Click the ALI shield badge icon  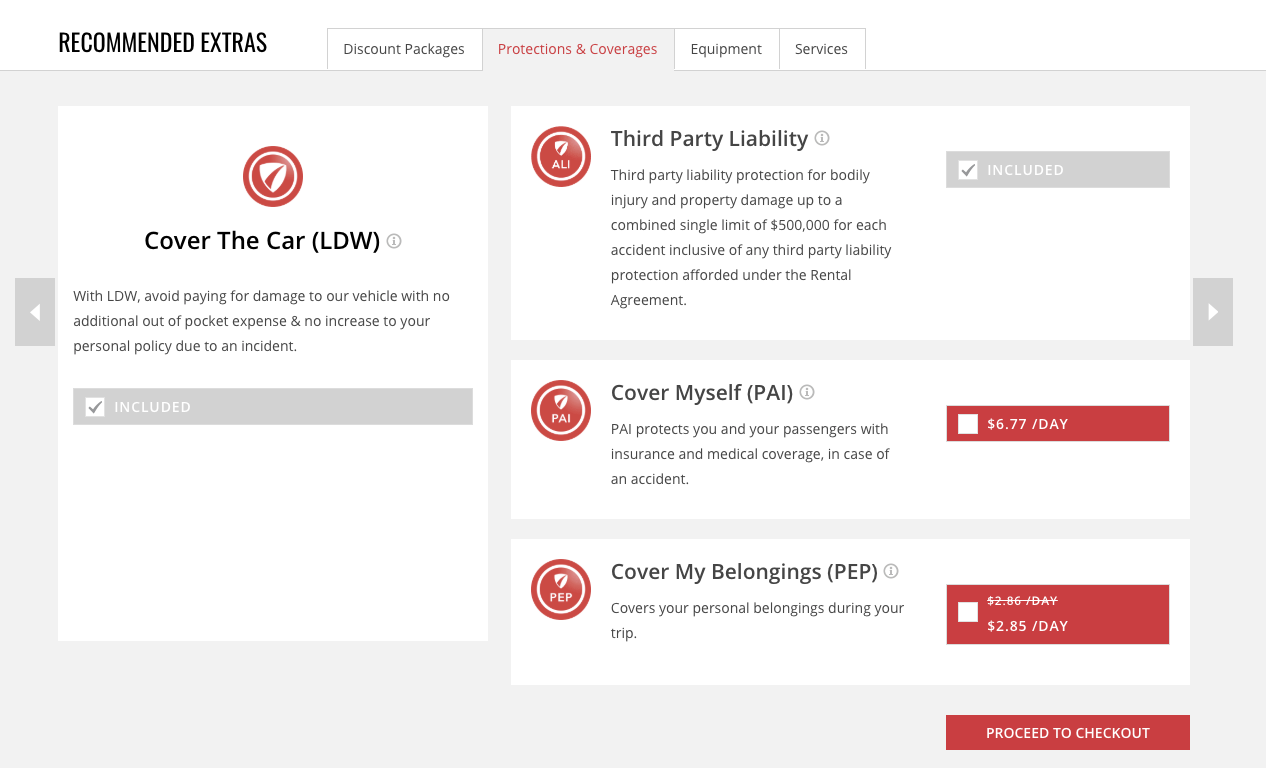[x=561, y=157]
